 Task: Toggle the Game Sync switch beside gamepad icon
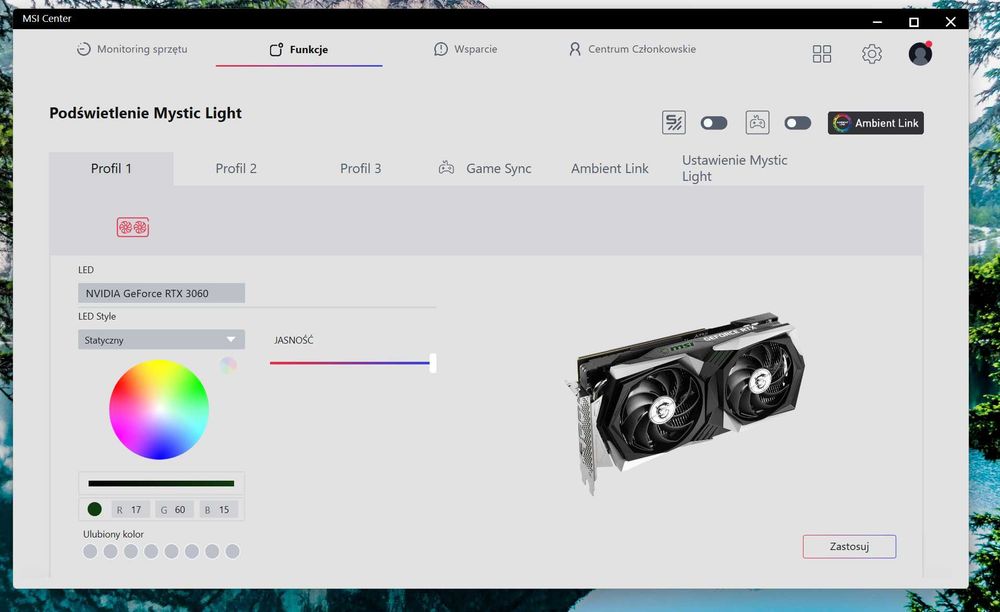(x=798, y=123)
